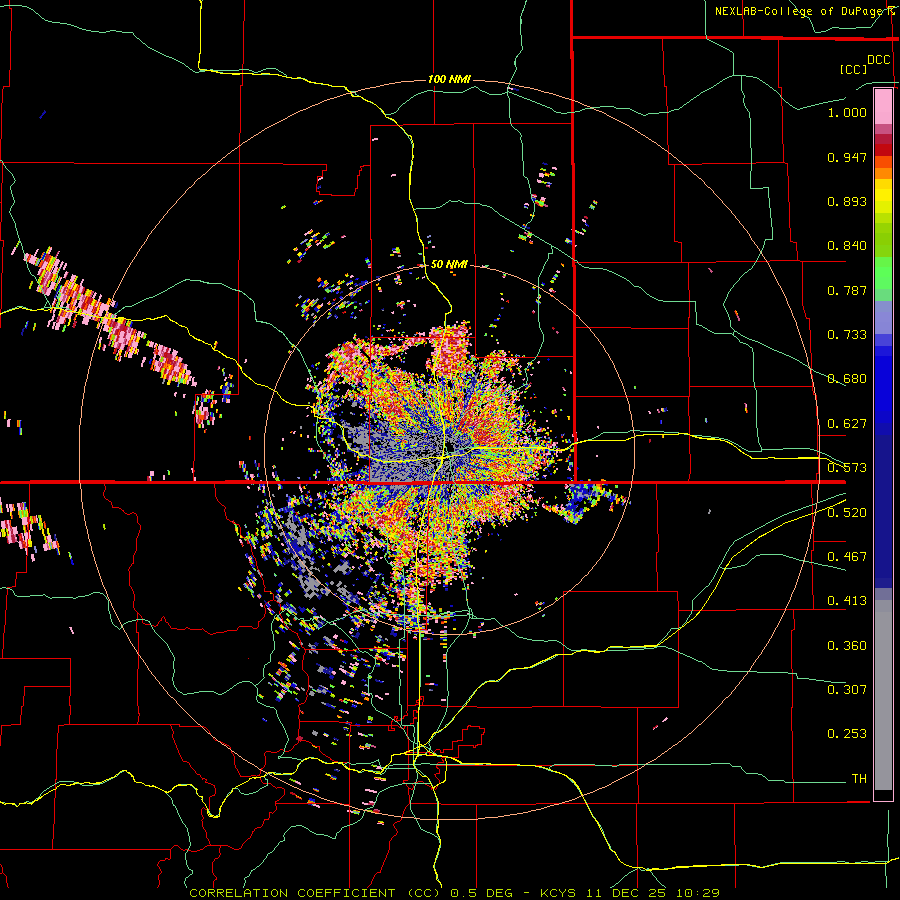Click the Correlation Coefficient caption at bottom

coord(454,893)
